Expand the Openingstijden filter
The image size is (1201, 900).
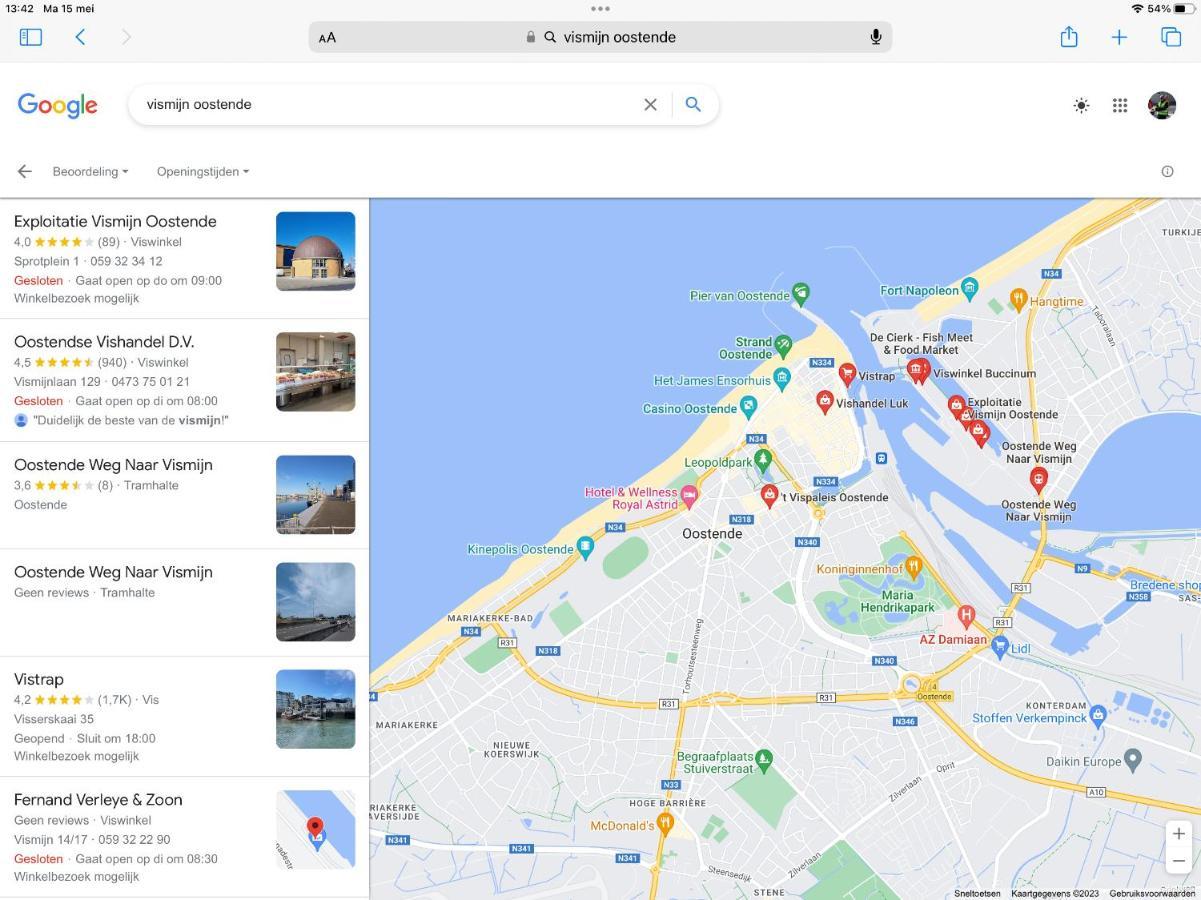click(x=203, y=171)
